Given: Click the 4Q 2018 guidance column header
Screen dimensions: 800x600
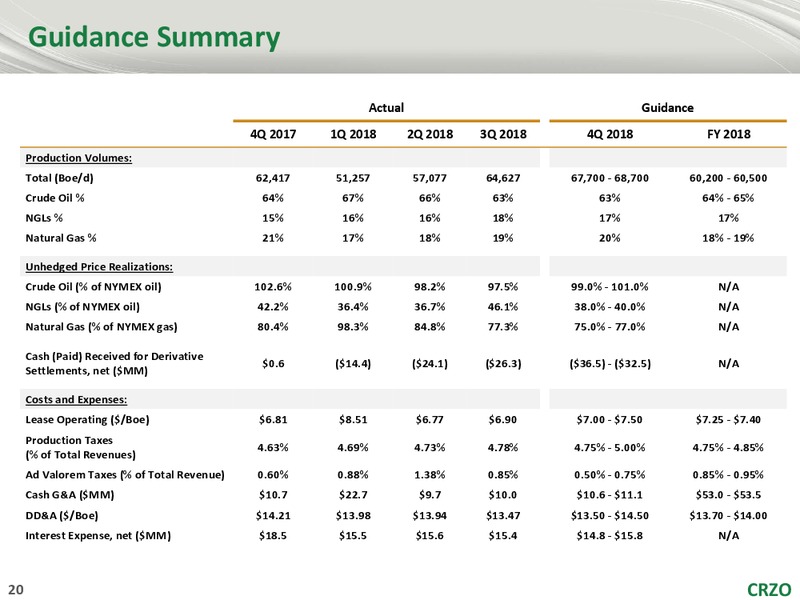Looking at the screenshot, I should [x=610, y=134].
